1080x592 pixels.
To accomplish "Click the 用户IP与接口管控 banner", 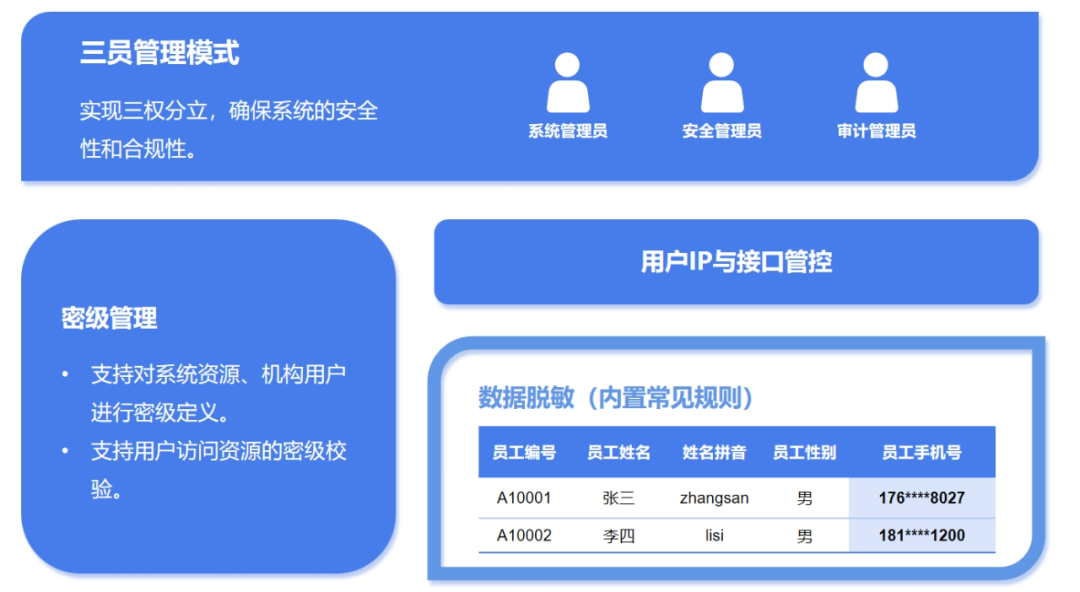I will 736,262.
